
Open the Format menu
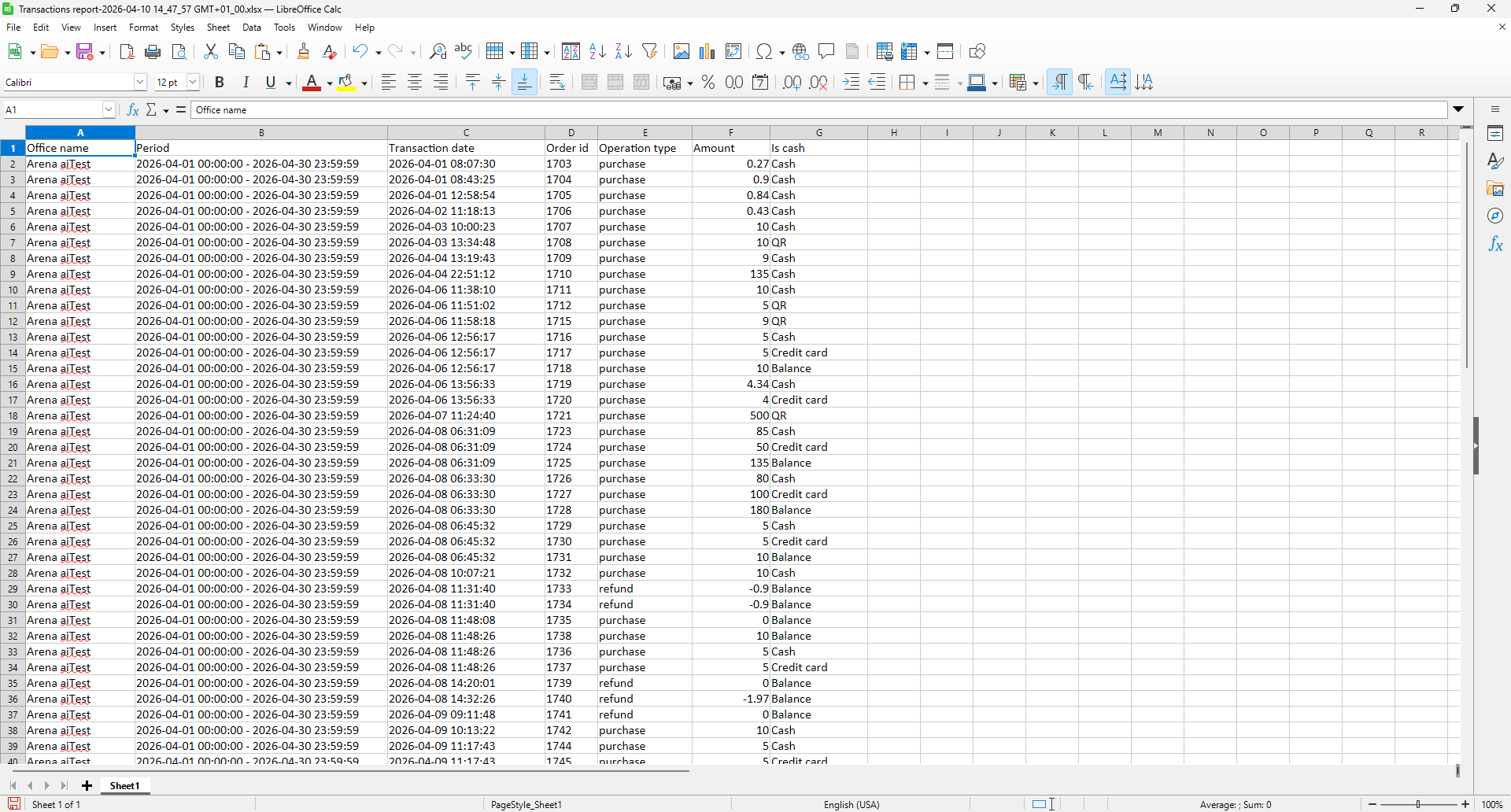[x=143, y=28]
